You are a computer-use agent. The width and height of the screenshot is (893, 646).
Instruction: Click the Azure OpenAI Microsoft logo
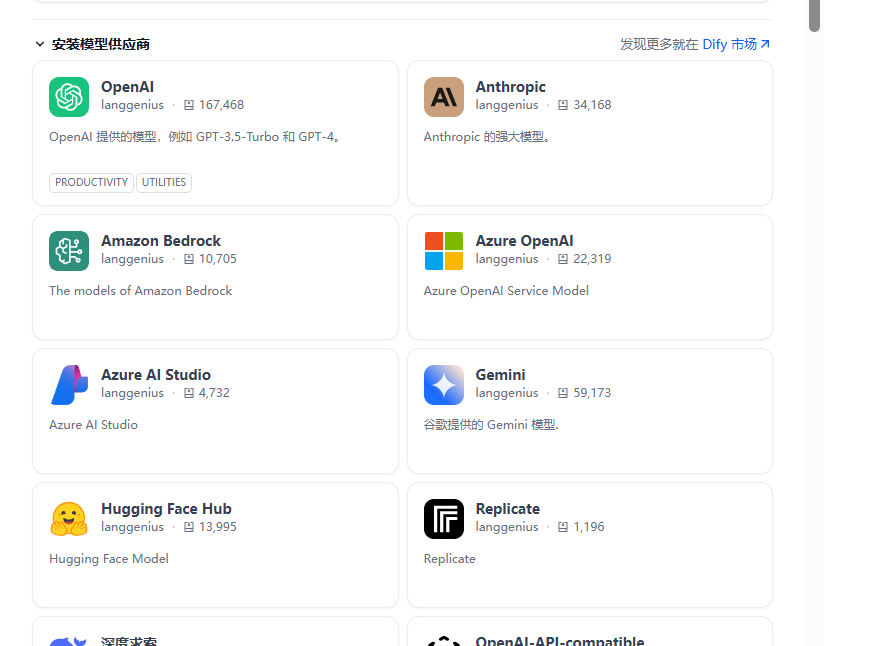point(444,251)
